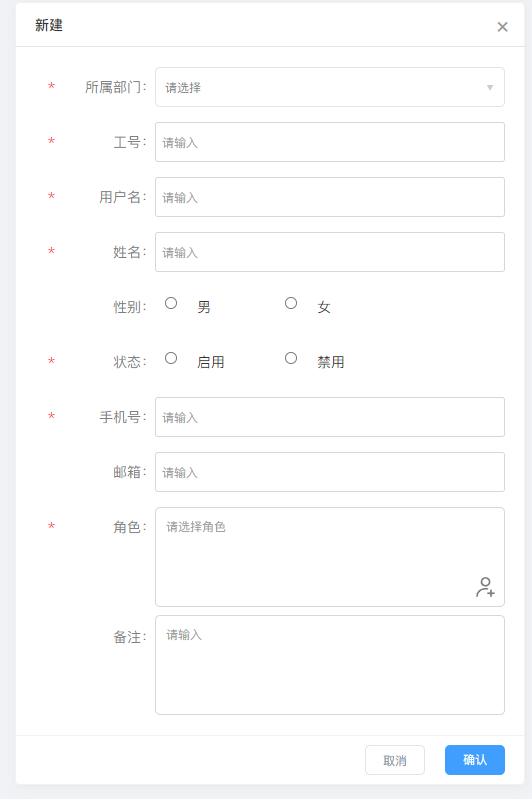Focus the 用户名 input field
532x799 pixels.
[x=330, y=197]
